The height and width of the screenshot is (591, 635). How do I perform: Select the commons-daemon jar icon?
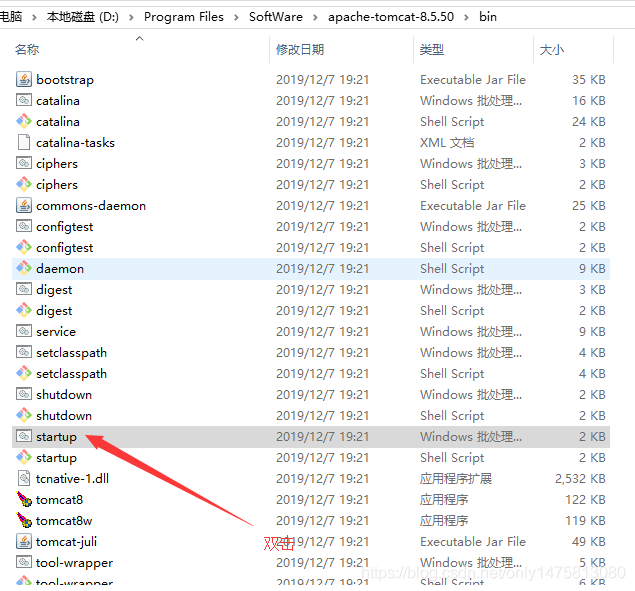click(24, 205)
